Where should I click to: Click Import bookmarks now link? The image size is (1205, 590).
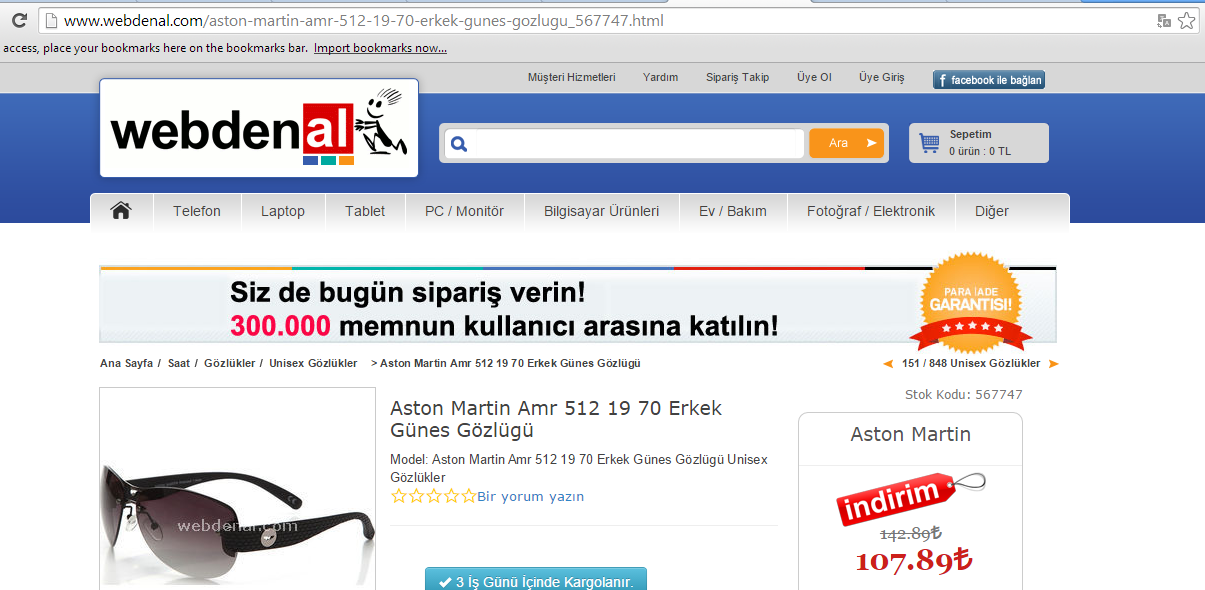point(380,48)
